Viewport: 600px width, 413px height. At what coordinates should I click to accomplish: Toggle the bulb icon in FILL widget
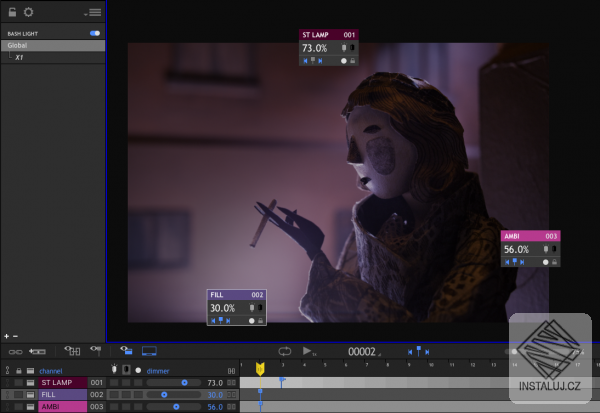[252, 307]
